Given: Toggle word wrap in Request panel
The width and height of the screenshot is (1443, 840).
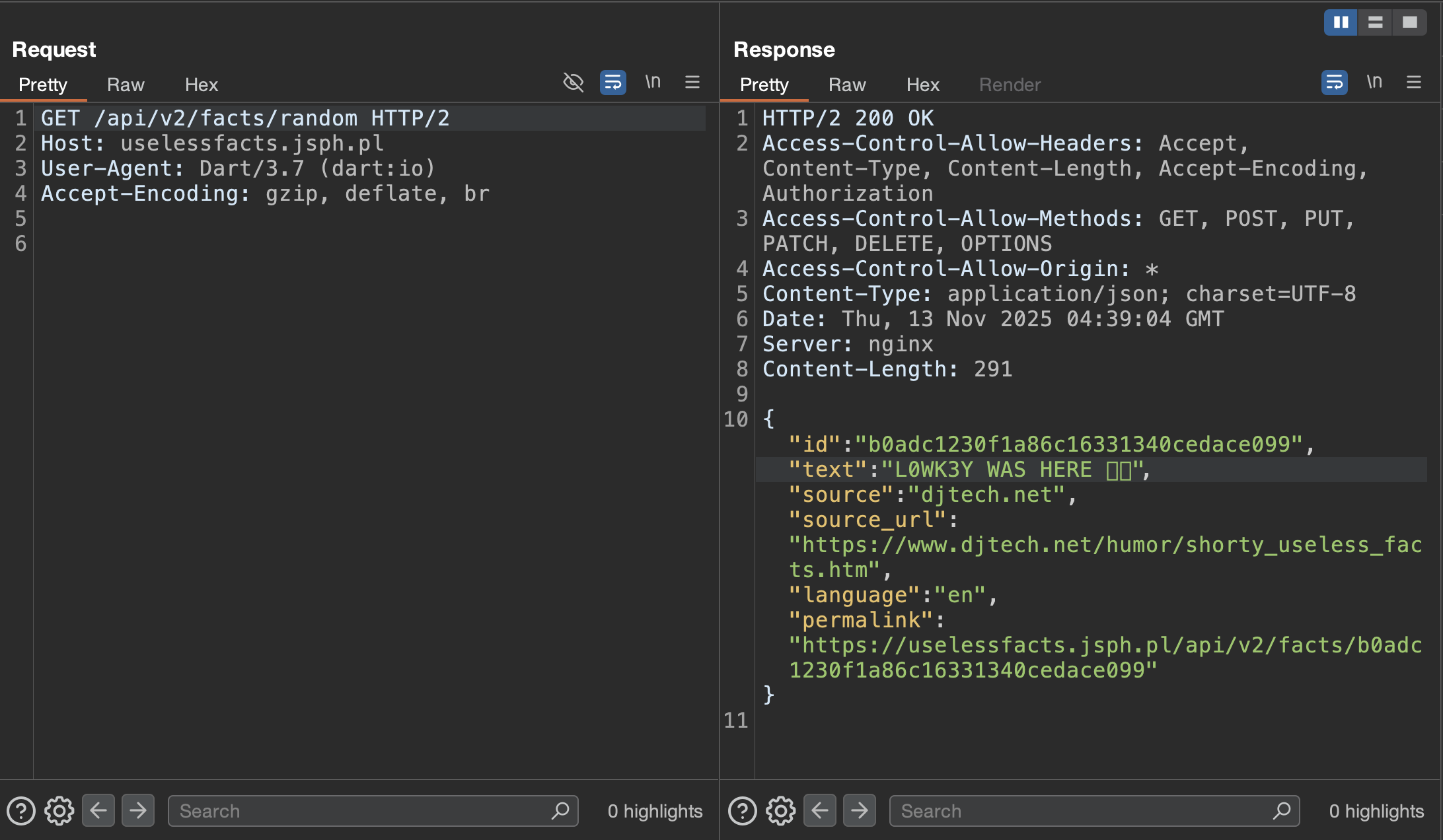Looking at the screenshot, I should (612, 83).
